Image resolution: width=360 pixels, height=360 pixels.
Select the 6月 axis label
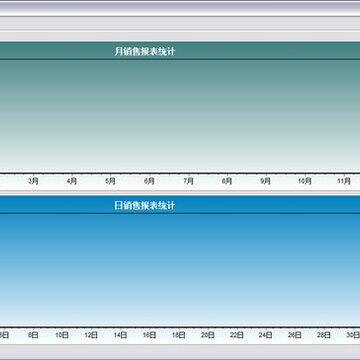point(149,181)
